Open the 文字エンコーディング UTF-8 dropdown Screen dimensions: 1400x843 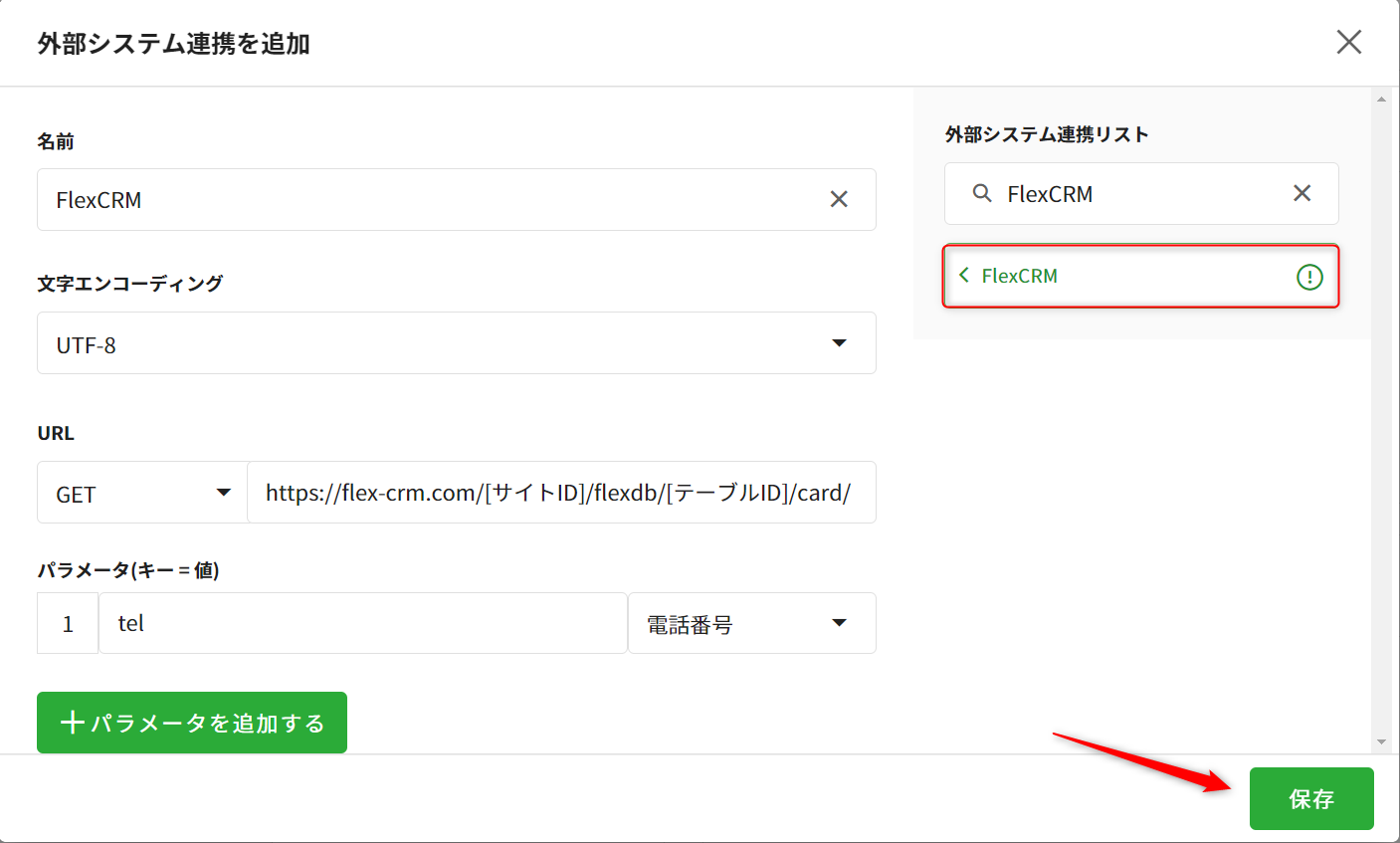tap(456, 343)
